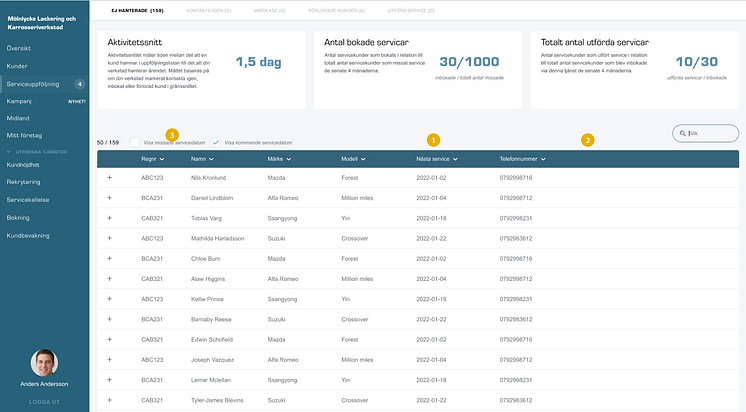The image size is (746, 412).
Task: Go to Bokning service
Action: click(18, 218)
